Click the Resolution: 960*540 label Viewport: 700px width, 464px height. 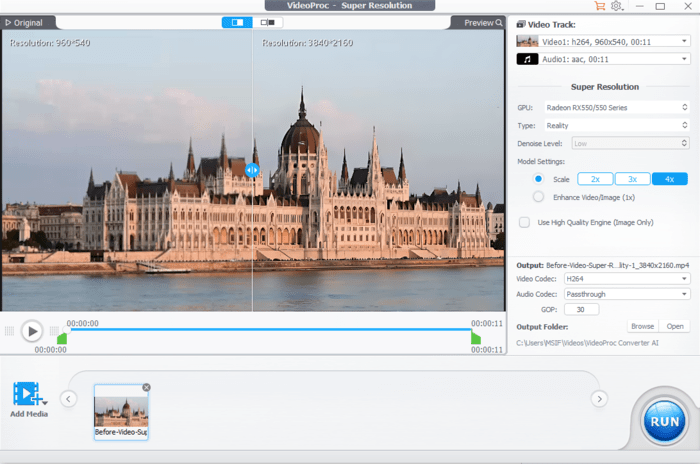click(x=50, y=43)
